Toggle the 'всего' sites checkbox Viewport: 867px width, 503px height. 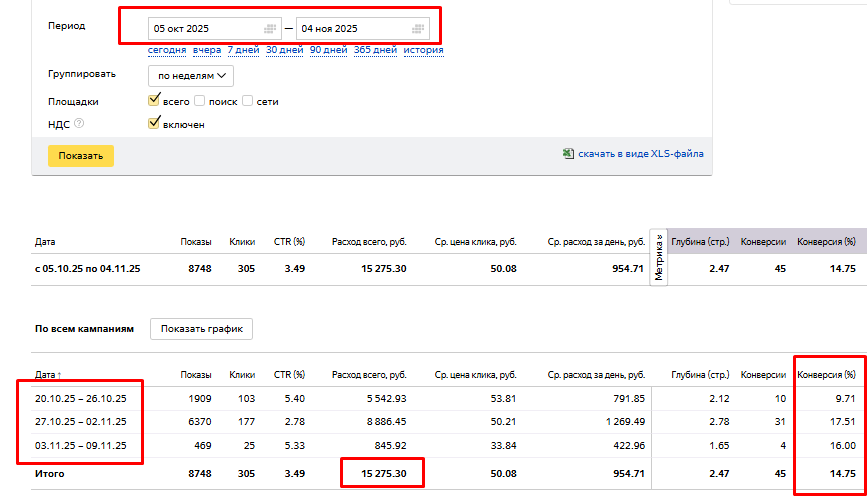[154, 101]
